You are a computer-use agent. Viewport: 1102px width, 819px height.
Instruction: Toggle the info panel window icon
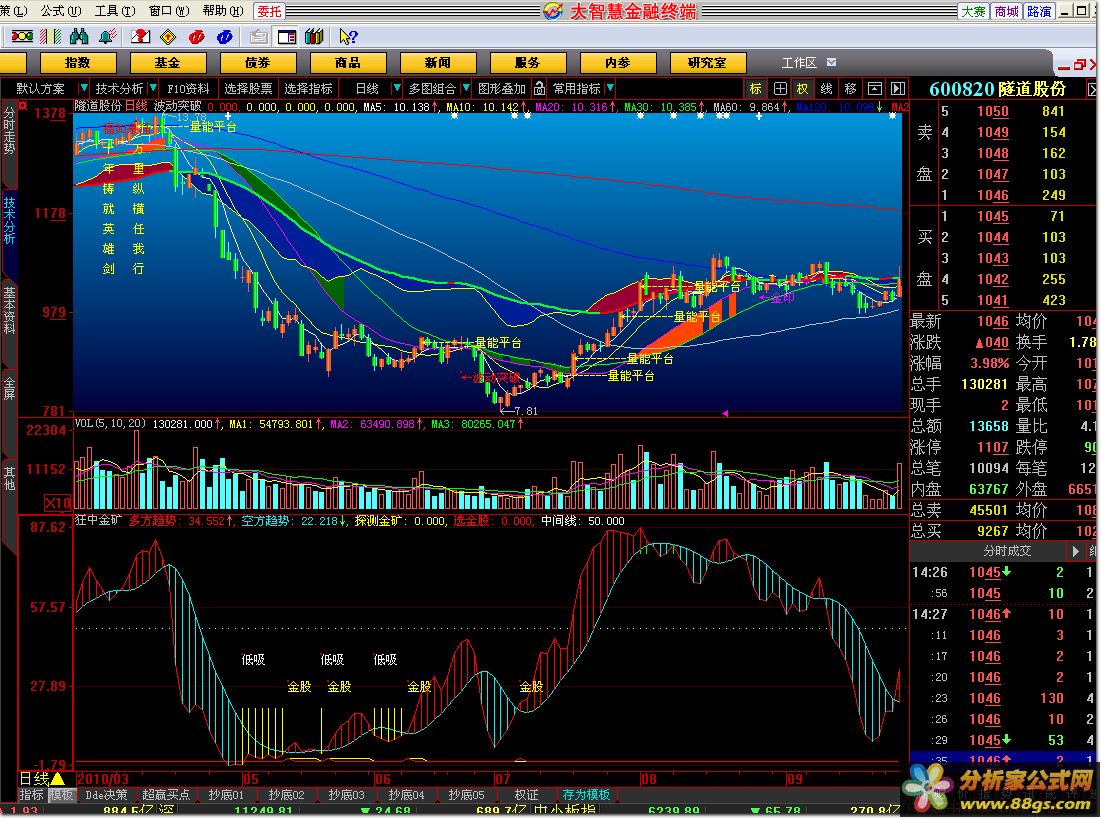coord(287,36)
